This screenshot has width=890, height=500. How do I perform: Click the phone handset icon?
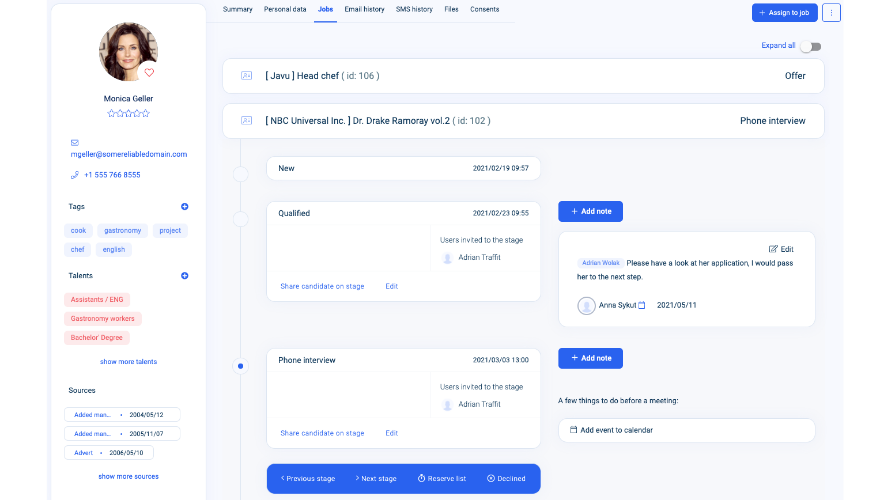(x=74, y=175)
